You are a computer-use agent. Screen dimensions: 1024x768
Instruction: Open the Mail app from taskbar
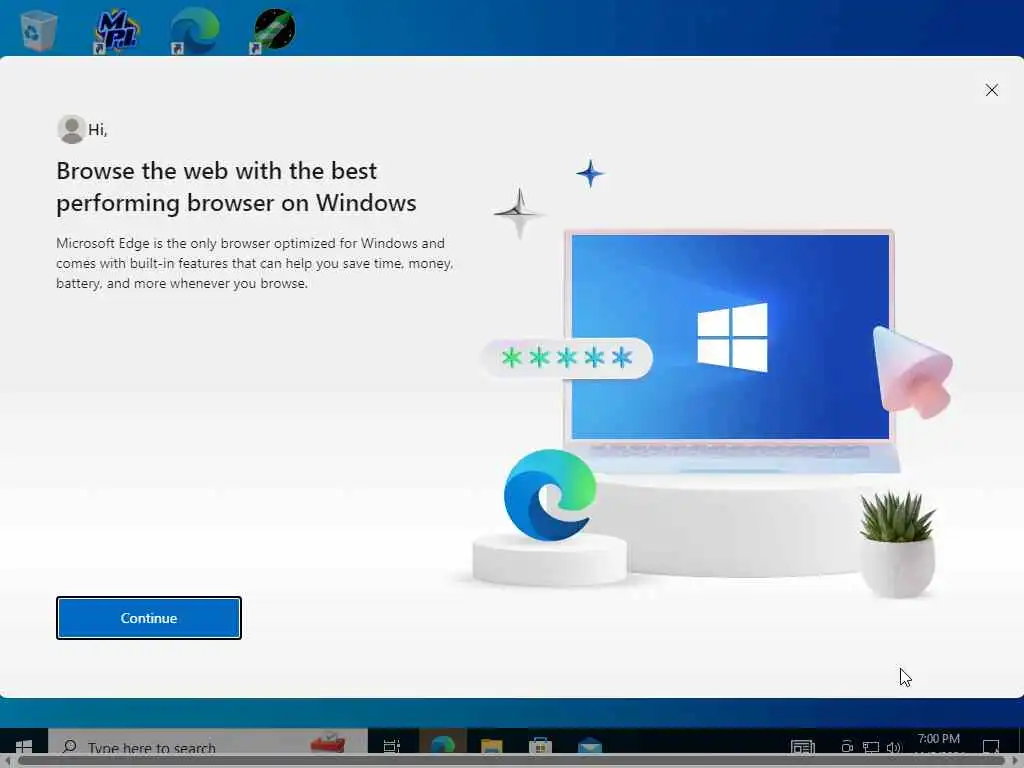click(590, 746)
